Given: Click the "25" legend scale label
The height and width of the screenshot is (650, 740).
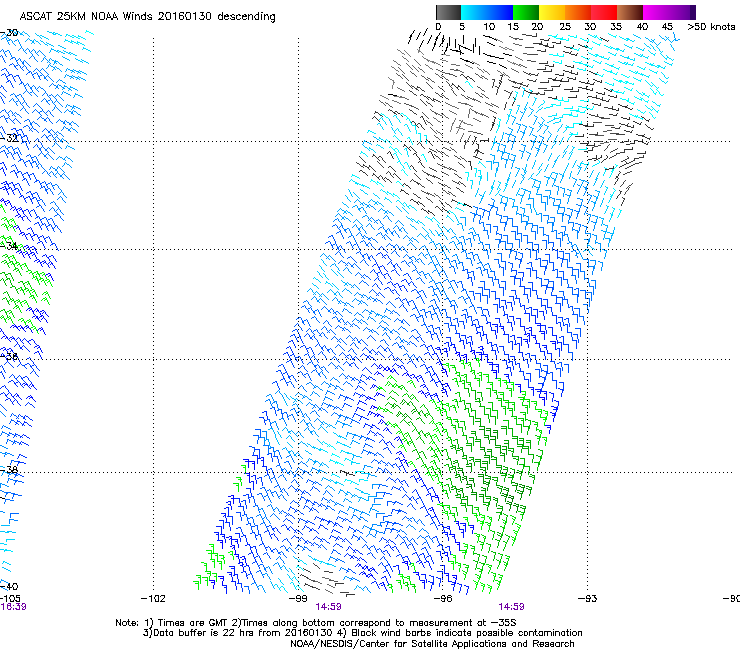Looking at the screenshot, I should pos(565,27).
